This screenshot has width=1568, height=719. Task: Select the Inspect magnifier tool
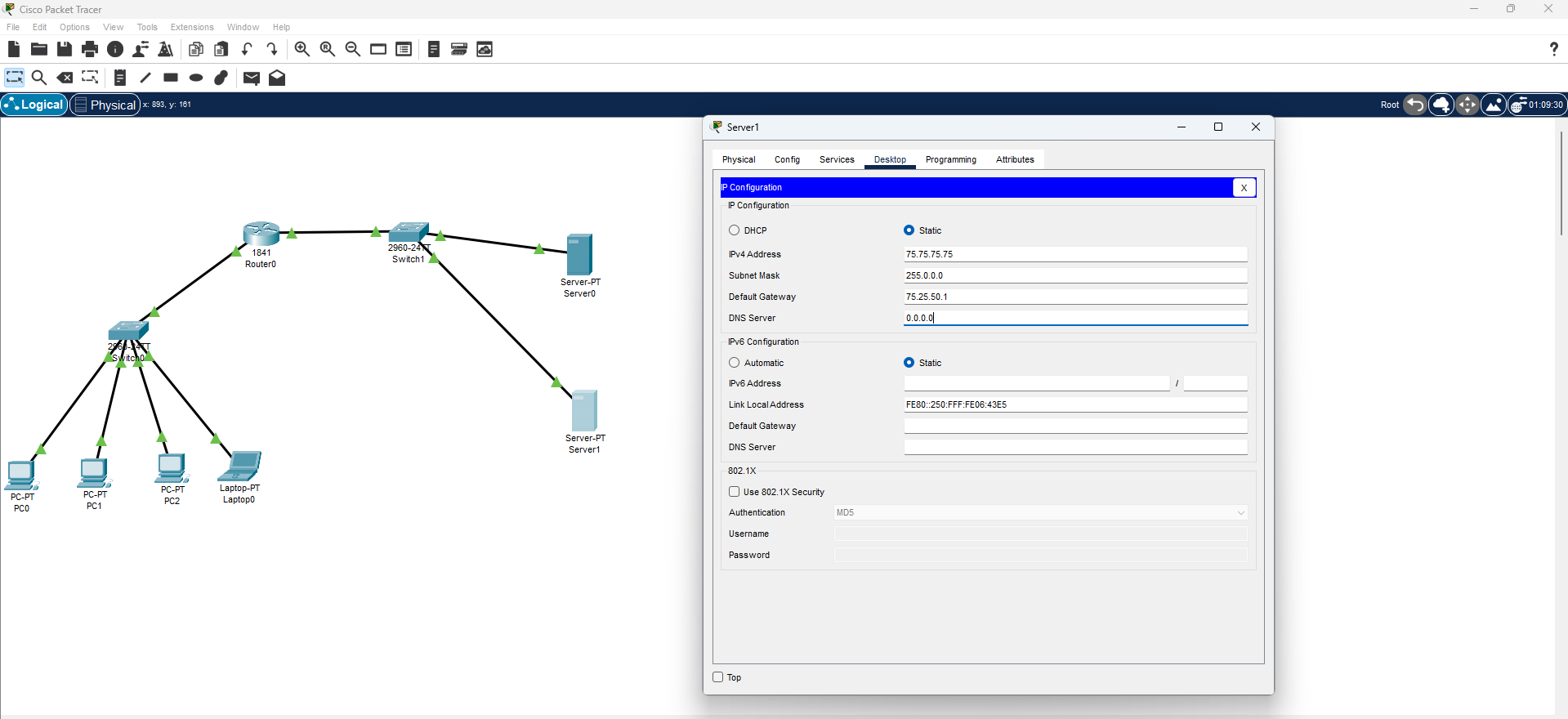pyautogui.click(x=38, y=78)
